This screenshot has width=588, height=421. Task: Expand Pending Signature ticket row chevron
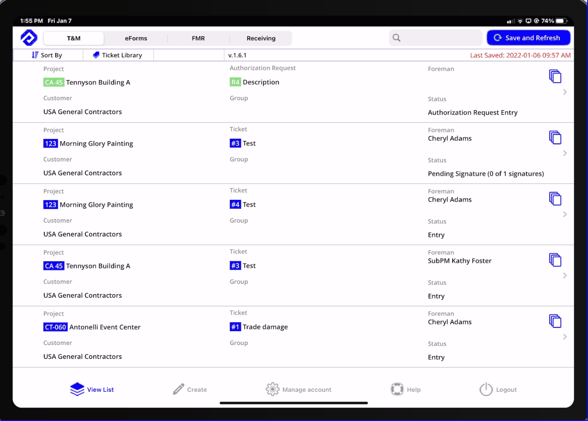(565, 153)
